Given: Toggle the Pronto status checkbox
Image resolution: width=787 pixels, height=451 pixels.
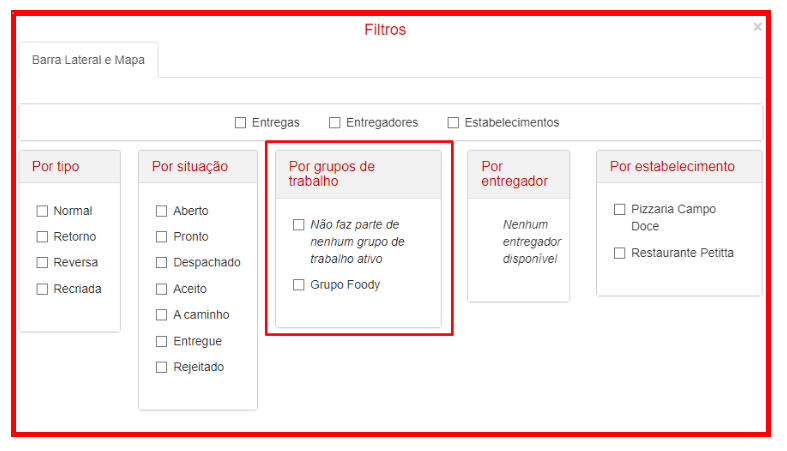Looking at the screenshot, I should pos(162,237).
